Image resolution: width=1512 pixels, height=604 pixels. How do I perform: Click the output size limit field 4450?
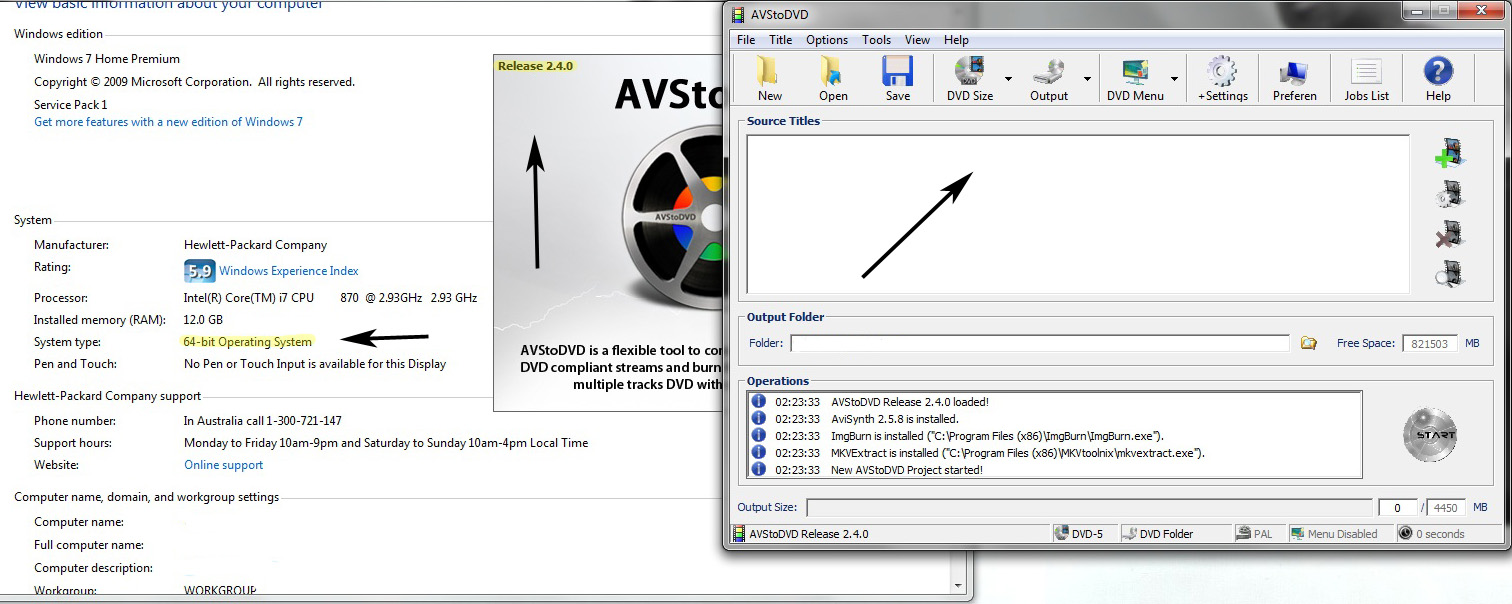tap(1446, 508)
